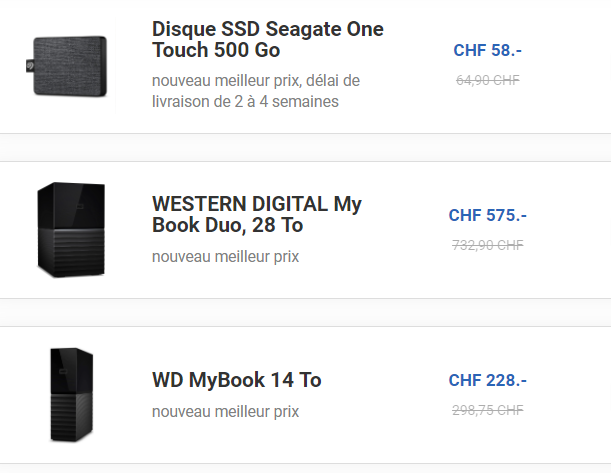Click the CHF 575.- price
The image size is (611, 473).
tap(487, 215)
